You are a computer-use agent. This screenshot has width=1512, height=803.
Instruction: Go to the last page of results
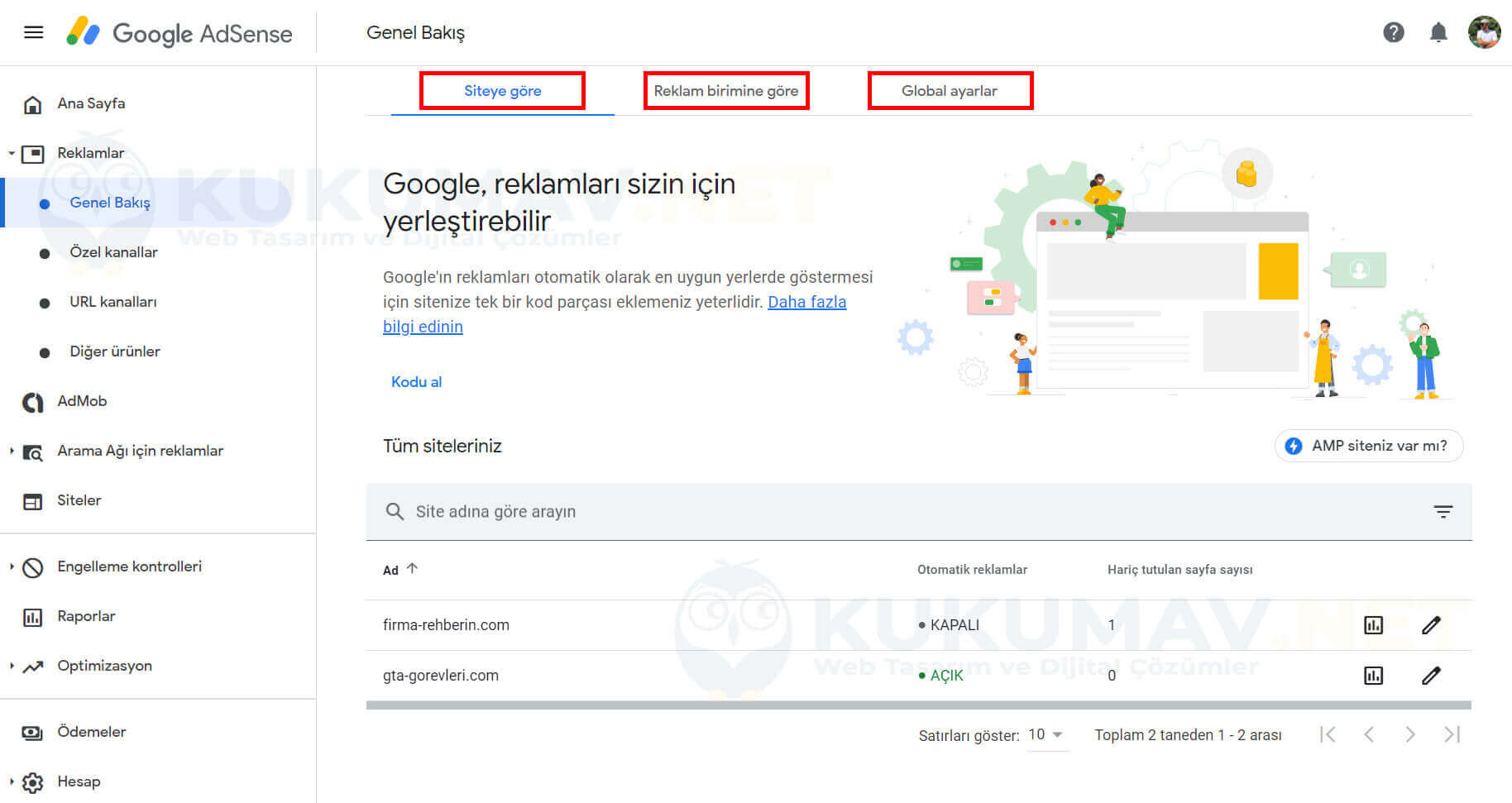pyautogui.click(x=1452, y=734)
